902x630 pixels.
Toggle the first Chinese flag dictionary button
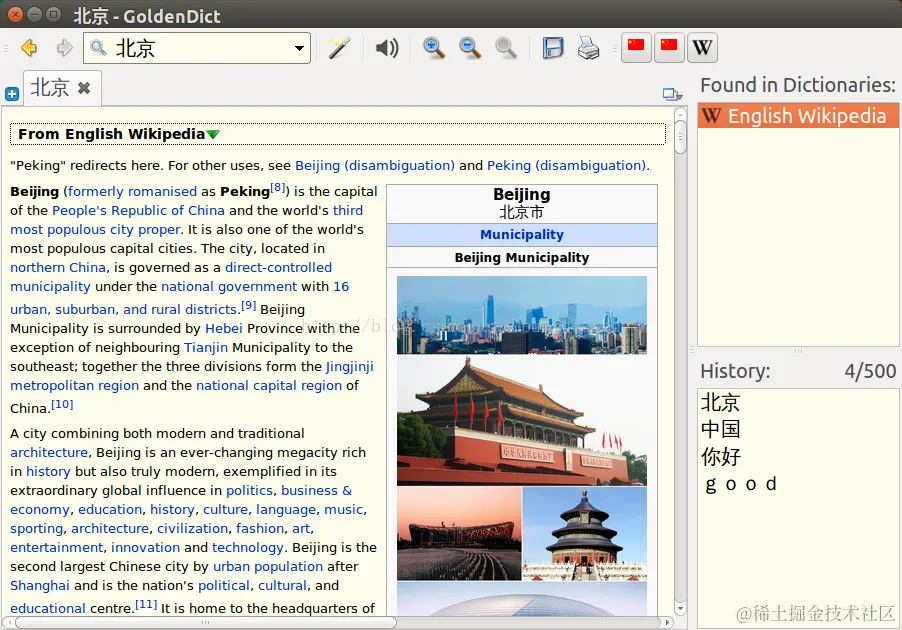coord(636,47)
